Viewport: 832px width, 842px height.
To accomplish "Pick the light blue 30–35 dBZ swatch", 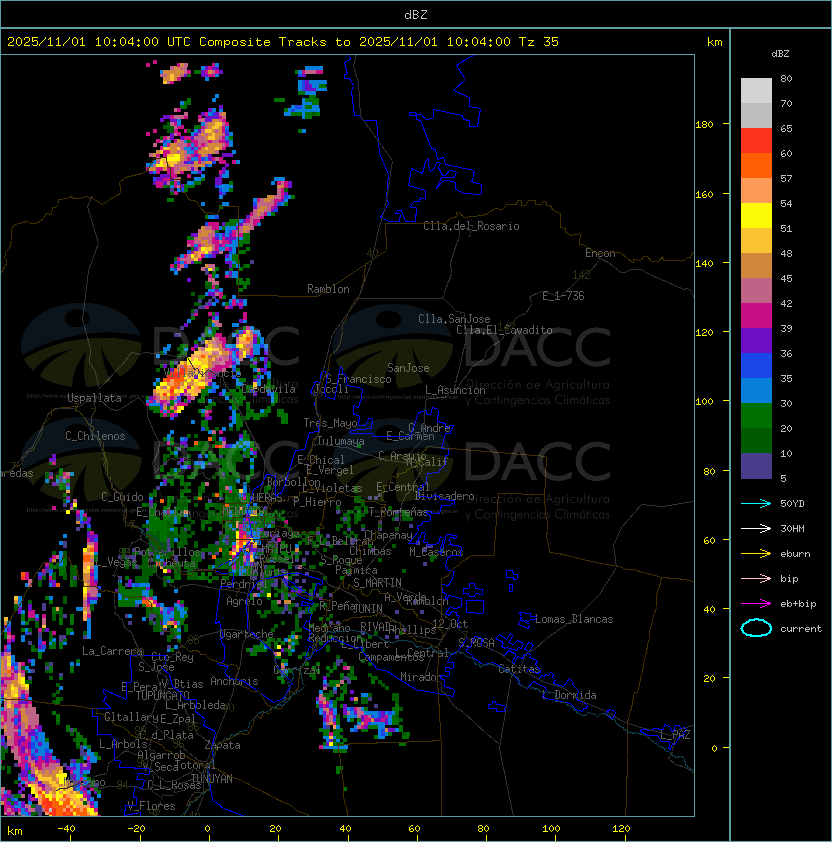I will (756, 390).
